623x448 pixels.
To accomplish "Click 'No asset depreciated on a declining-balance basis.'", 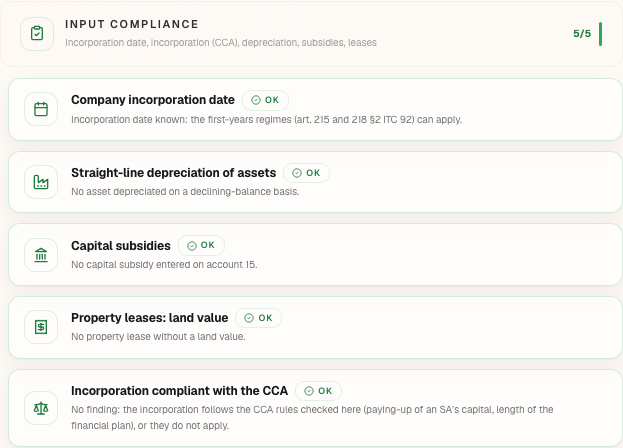I will pyautogui.click(x=185, y=191).
